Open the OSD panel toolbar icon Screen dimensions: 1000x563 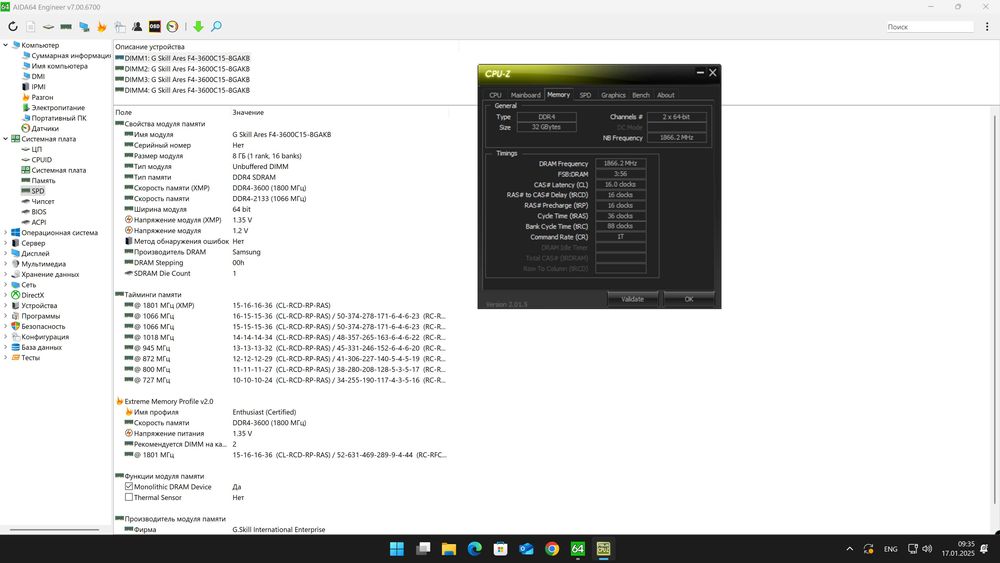154,26
